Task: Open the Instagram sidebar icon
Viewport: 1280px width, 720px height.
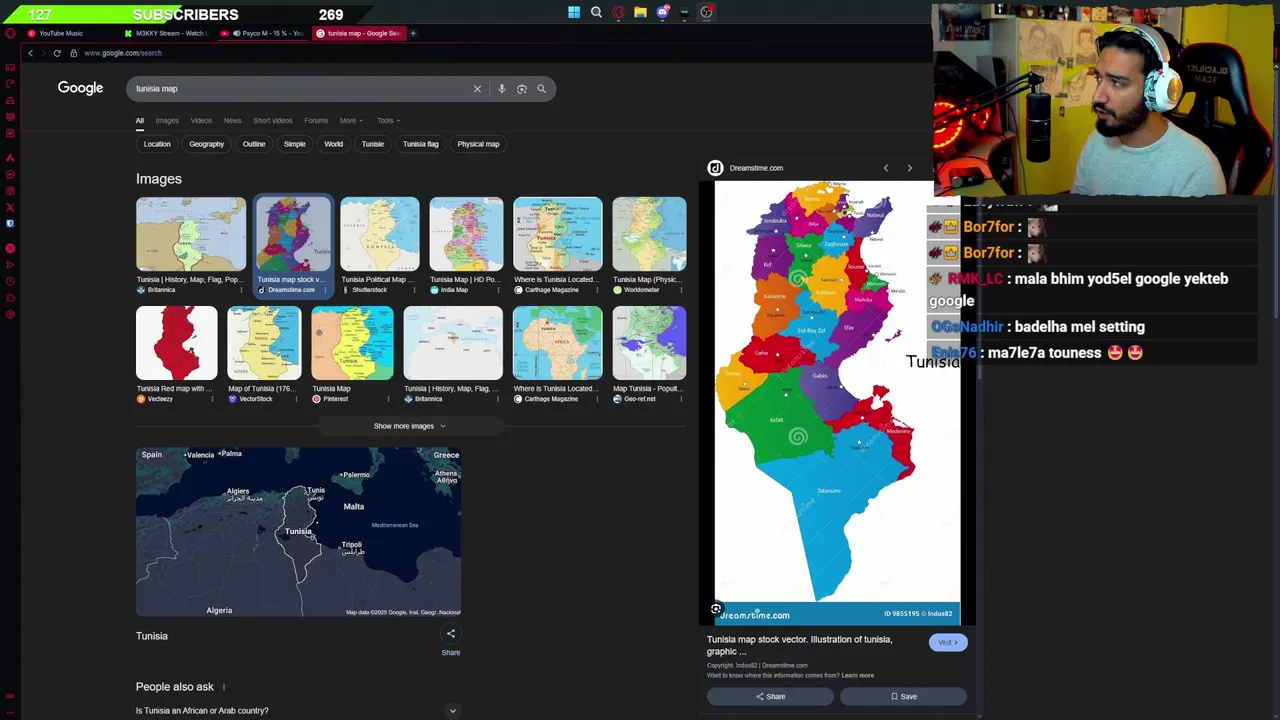Action: pos(10,190)
